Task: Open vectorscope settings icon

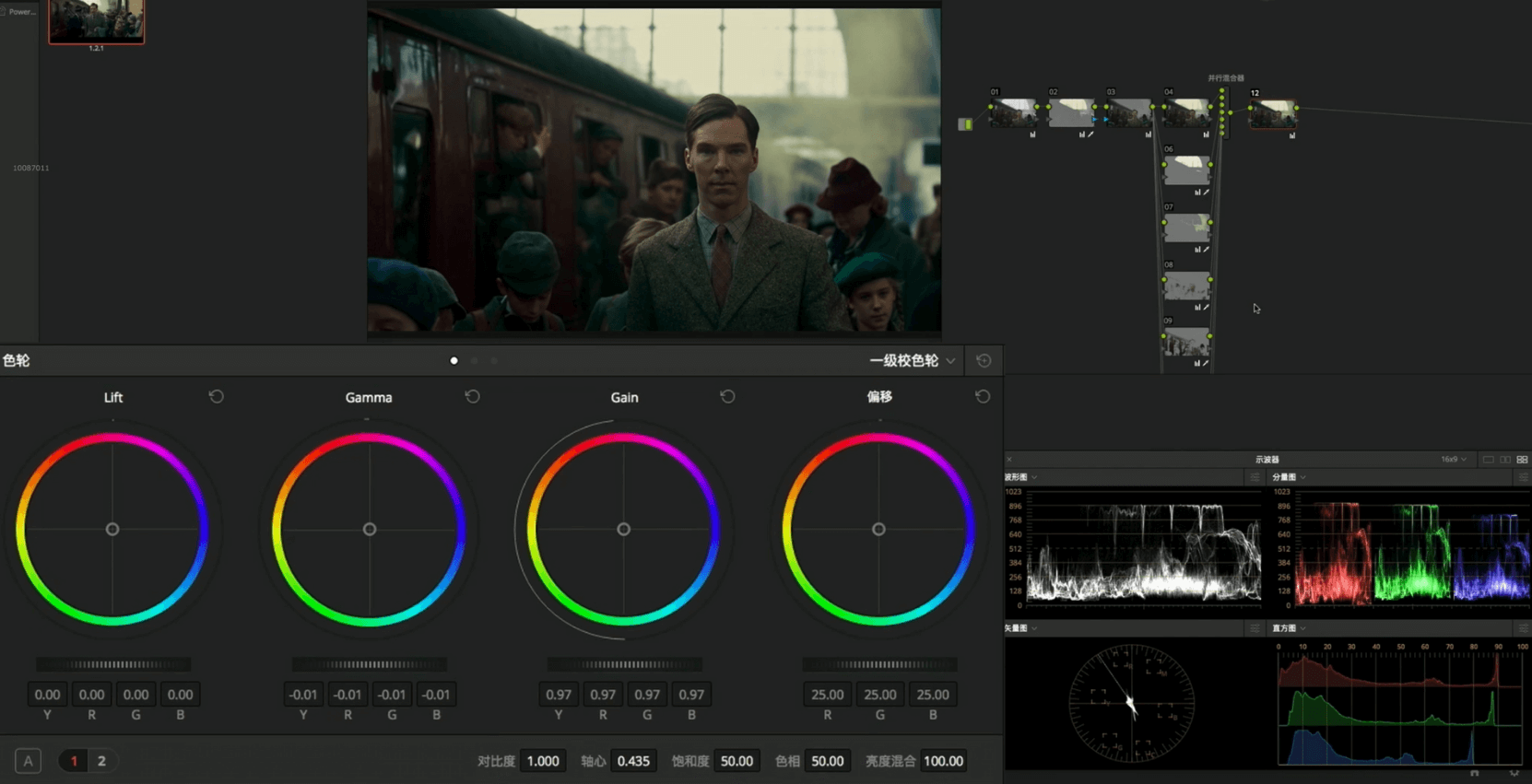Action: point(1255,628)
